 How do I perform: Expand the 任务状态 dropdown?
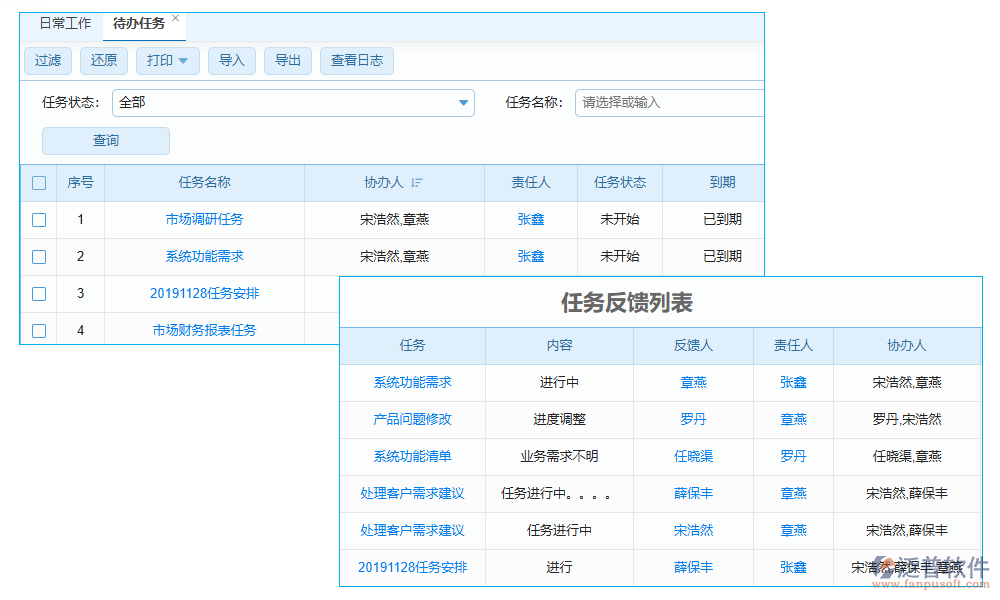463,102
